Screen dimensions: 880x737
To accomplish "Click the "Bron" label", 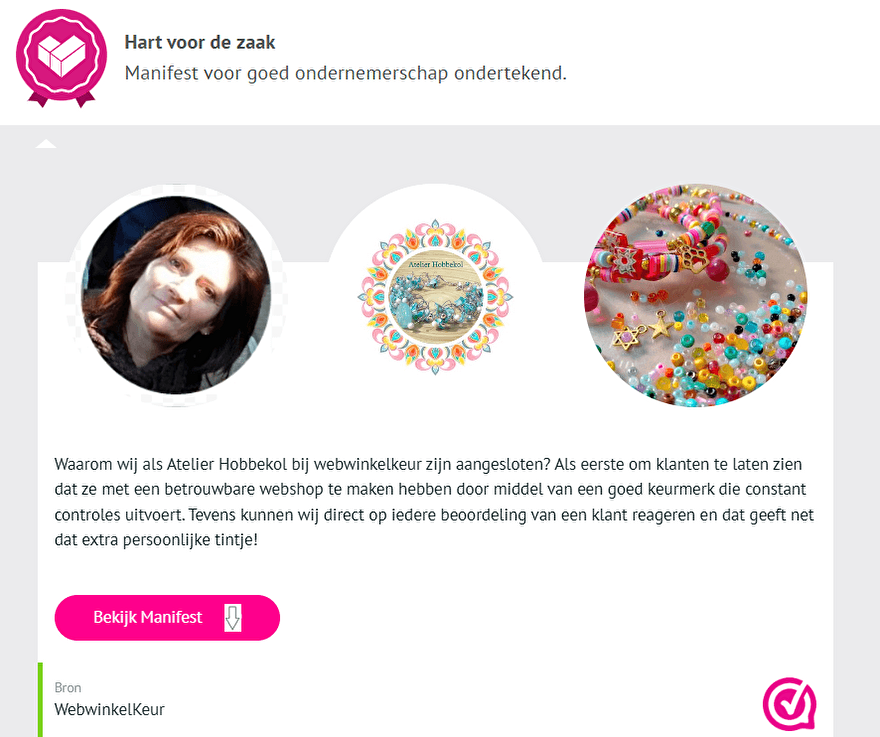I will [68, 688].
